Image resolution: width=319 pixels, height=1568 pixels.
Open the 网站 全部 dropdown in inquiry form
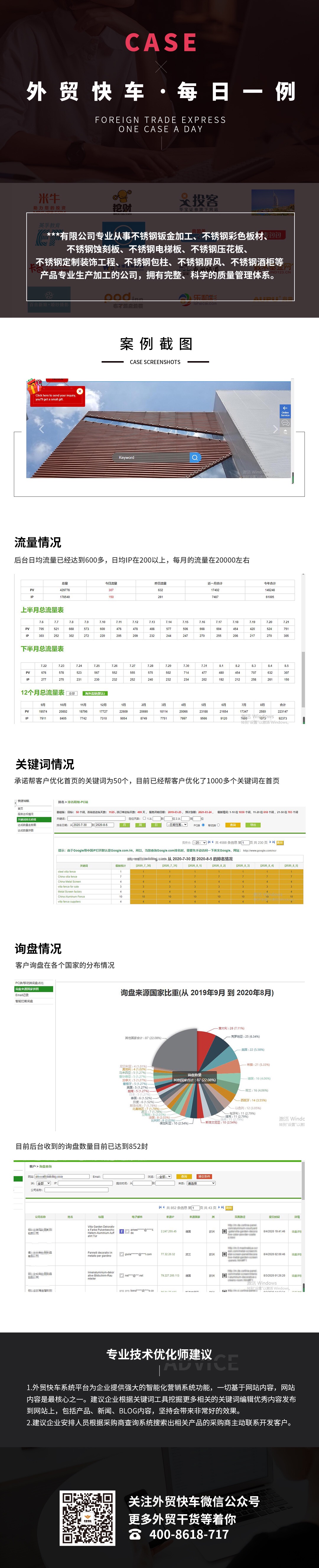44,1183
